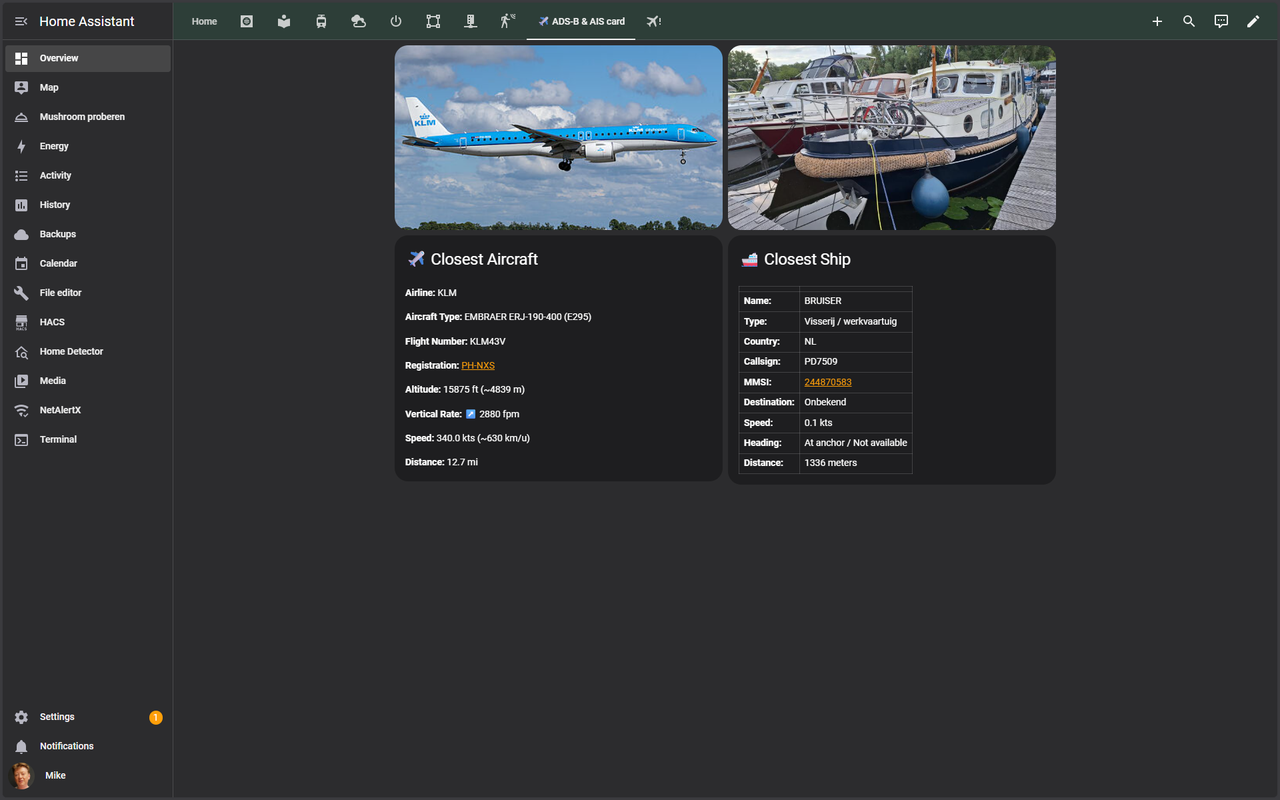Screen dimensions: 1280x800
Task: Open Overview in the sidebar
Action: pyautogui.click(x=88, y=58)
